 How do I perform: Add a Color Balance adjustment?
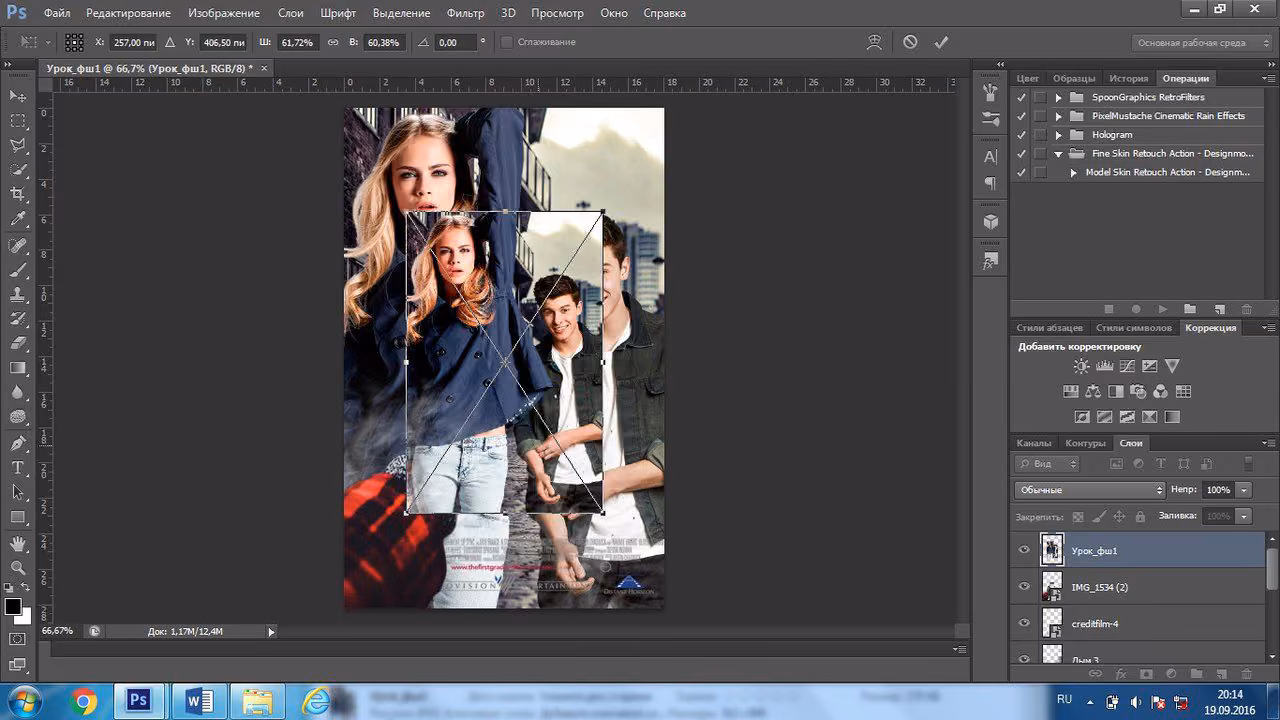(x=1093, y=392)
